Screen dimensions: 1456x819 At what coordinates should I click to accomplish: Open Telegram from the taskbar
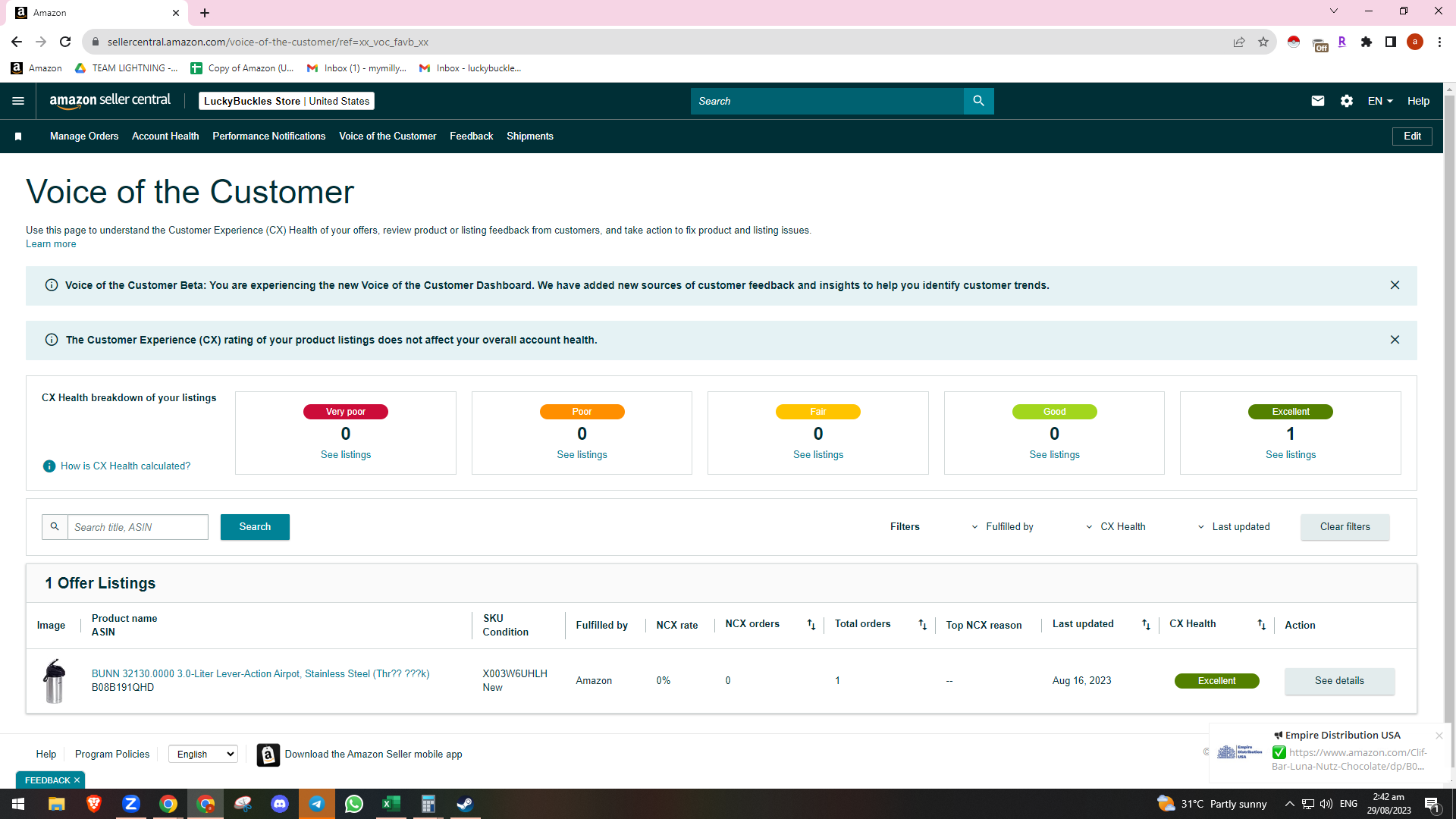pos(317,804)
